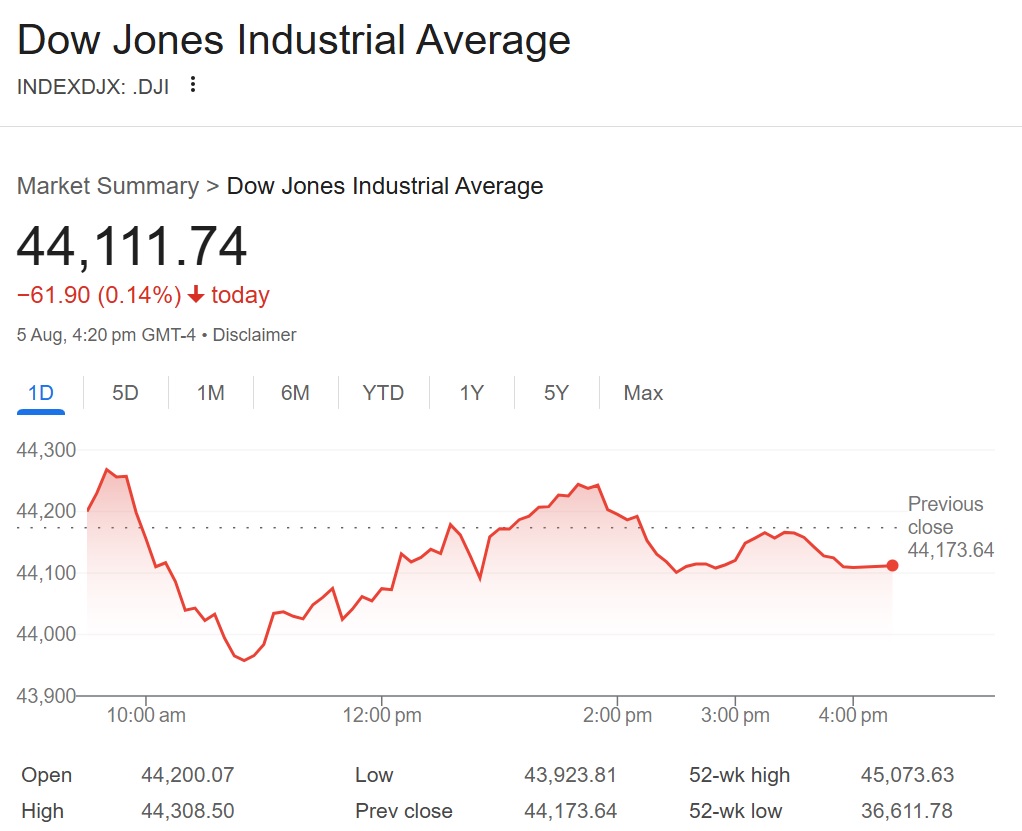Select the red endpoint dot on the chart
This screenshot has width=1022, height=831.
(x=891, y=565)
